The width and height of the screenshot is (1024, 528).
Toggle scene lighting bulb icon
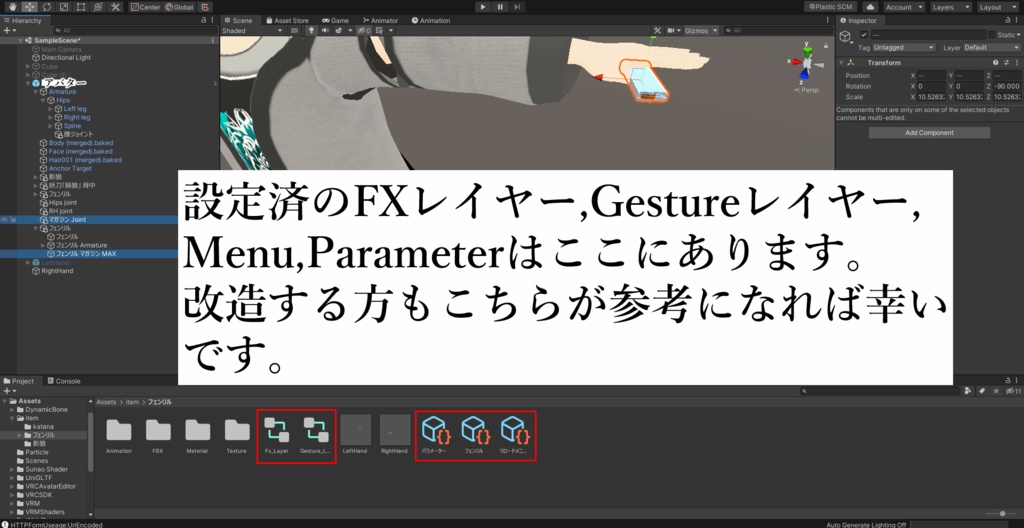312,30
